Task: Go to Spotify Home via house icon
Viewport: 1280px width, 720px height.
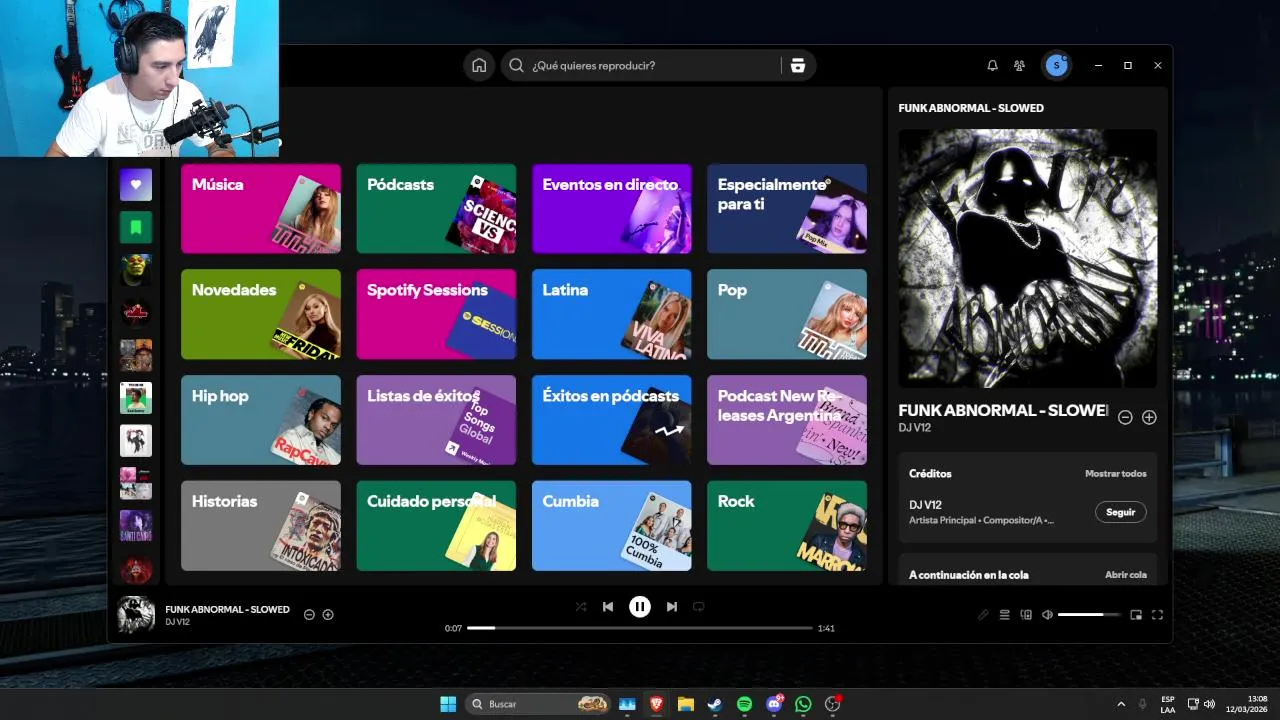Action: 479,65
